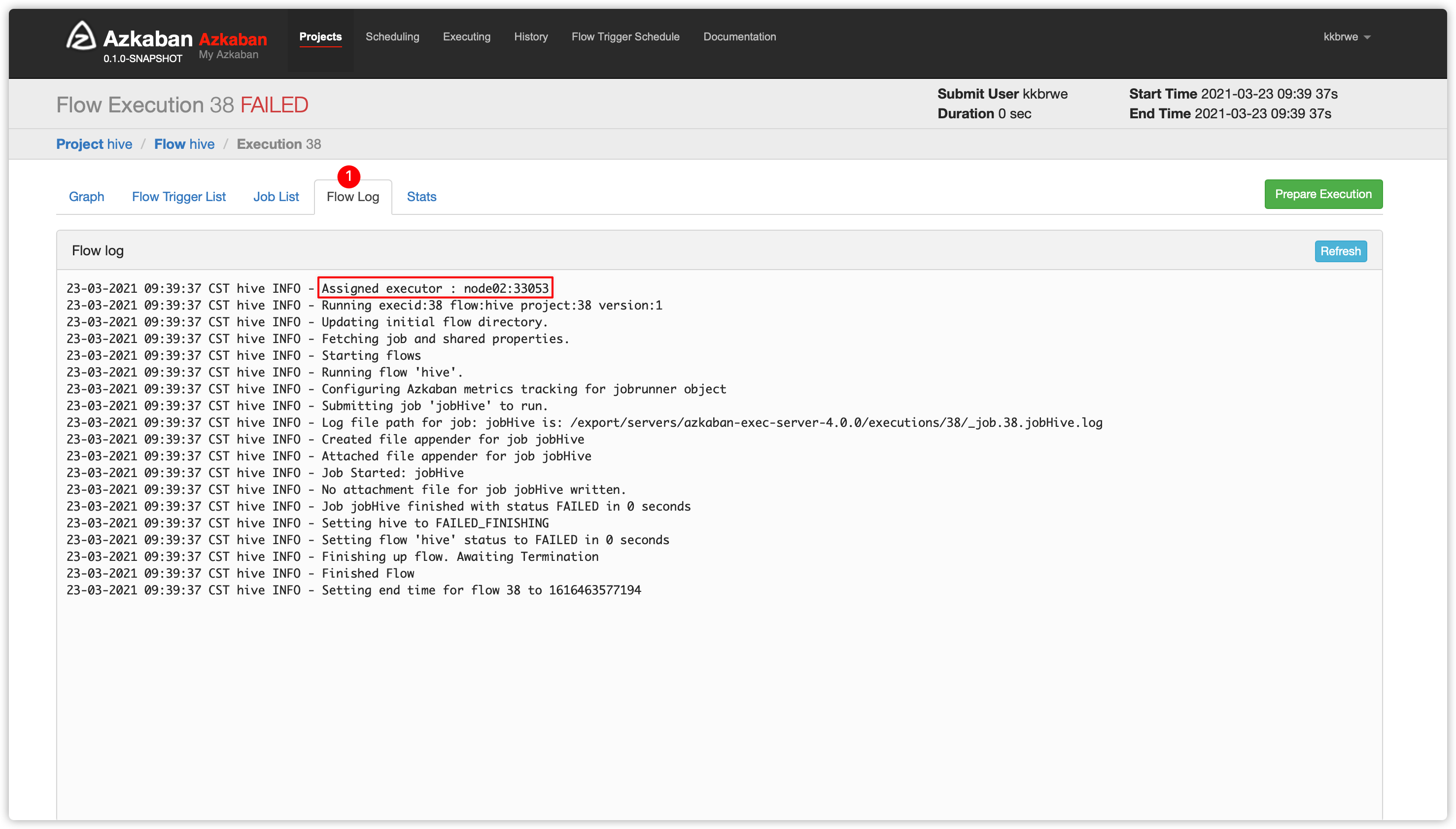
Task: Open the Flow hive breadcrumb
Action: point(184,144)
